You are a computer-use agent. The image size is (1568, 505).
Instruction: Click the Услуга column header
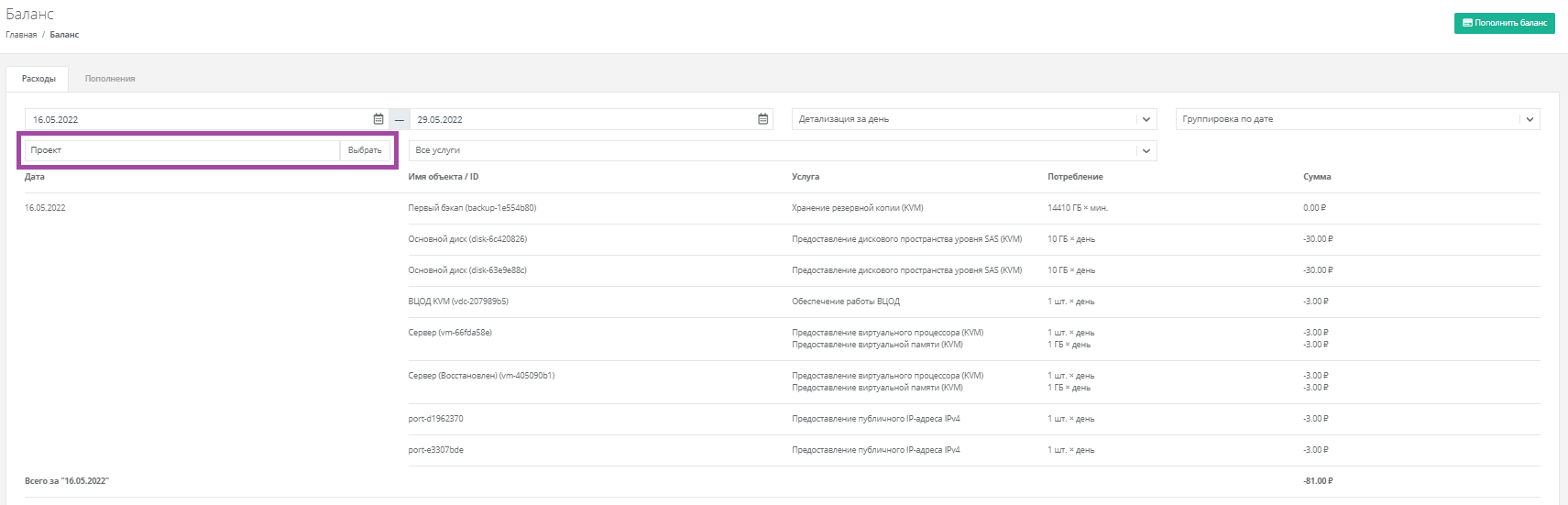806,177
